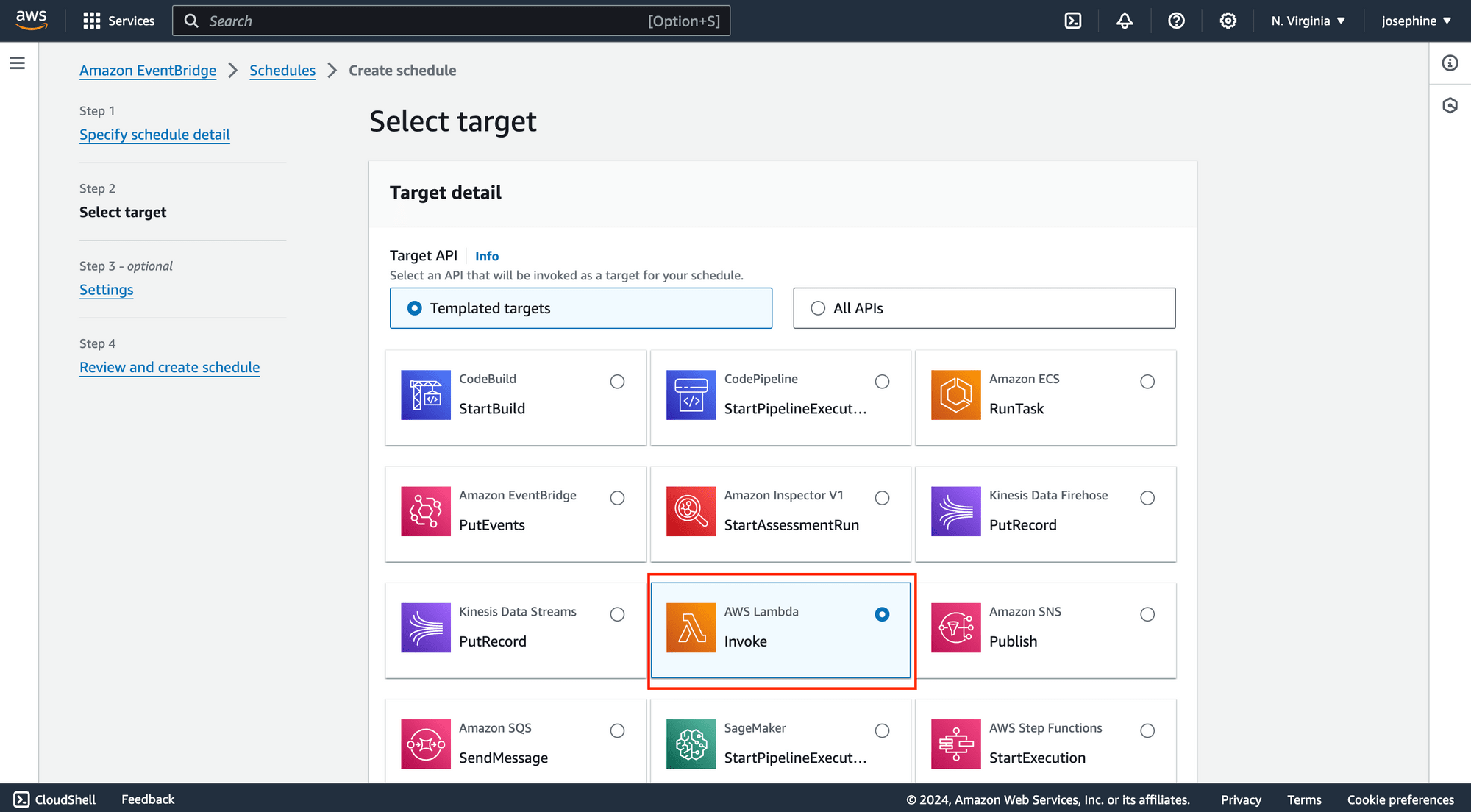Open the hexagon tools icon on right edge
Screen dimensions: 1471x812
point(1450,105)
